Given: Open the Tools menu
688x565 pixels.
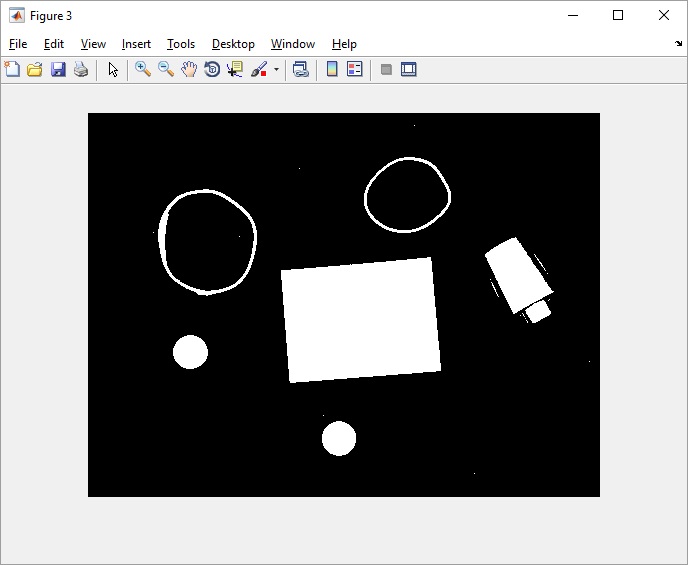Looking at the screenshot, I should [181, 44].
